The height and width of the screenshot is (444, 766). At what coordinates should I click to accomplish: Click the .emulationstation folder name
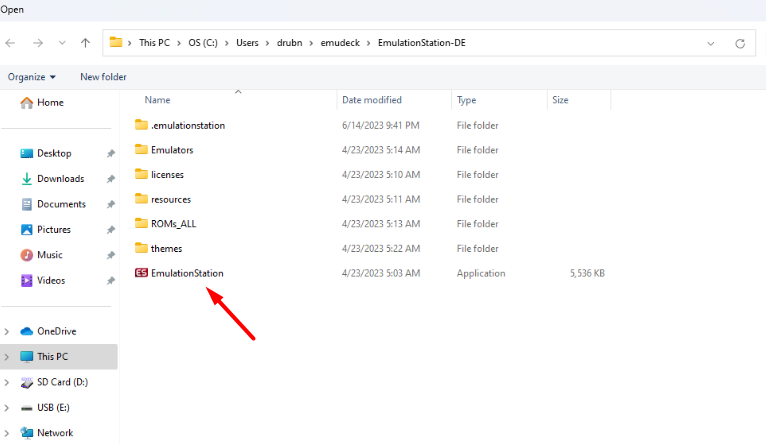[188, 126]
